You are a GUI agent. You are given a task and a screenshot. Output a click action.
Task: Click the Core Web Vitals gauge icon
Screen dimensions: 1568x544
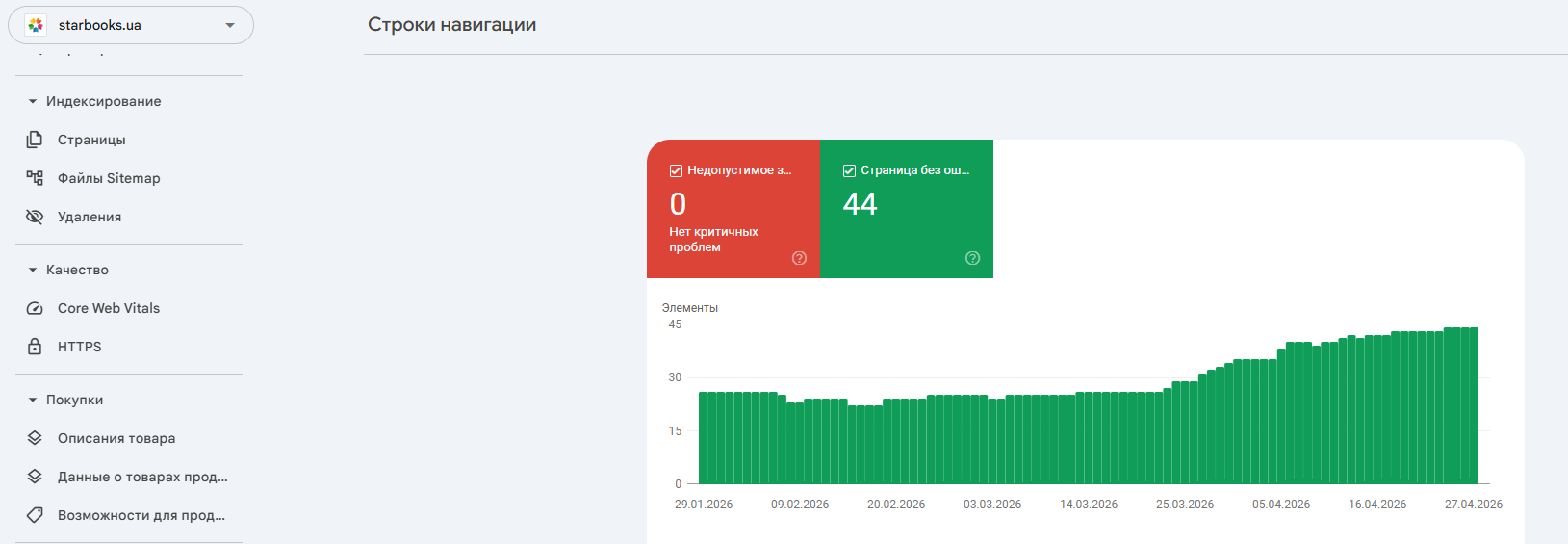(35, 308)
